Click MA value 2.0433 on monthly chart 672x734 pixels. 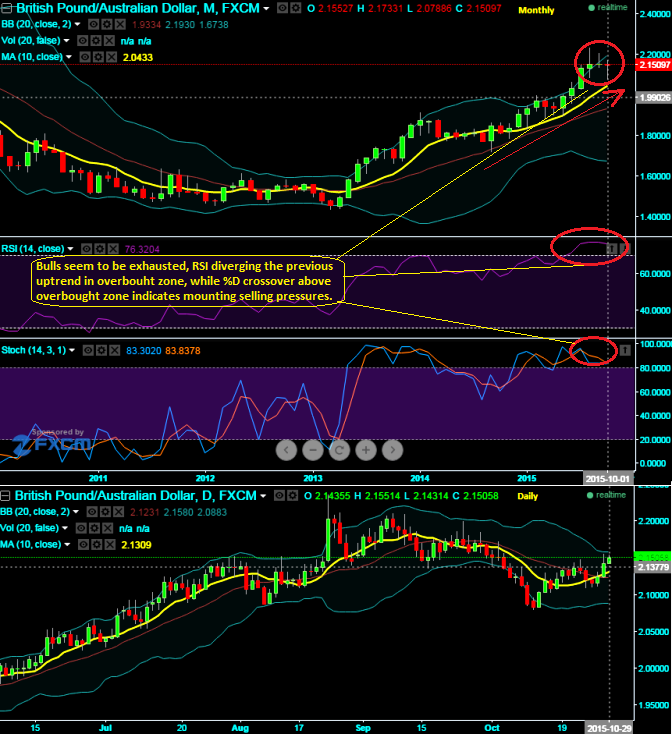(138, 58)
